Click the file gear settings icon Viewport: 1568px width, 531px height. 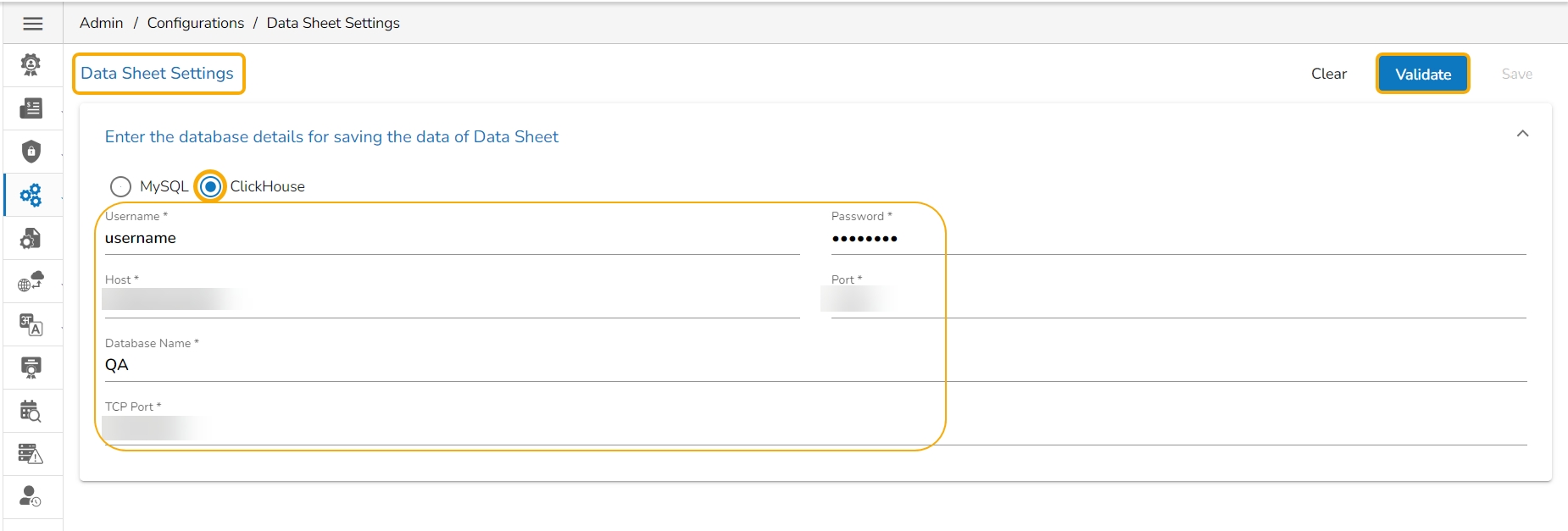click(x=31, y=239)
